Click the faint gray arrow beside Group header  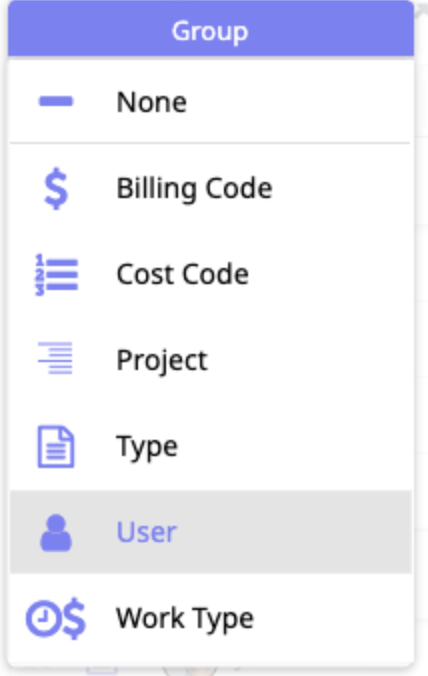(x=420, y=11)
